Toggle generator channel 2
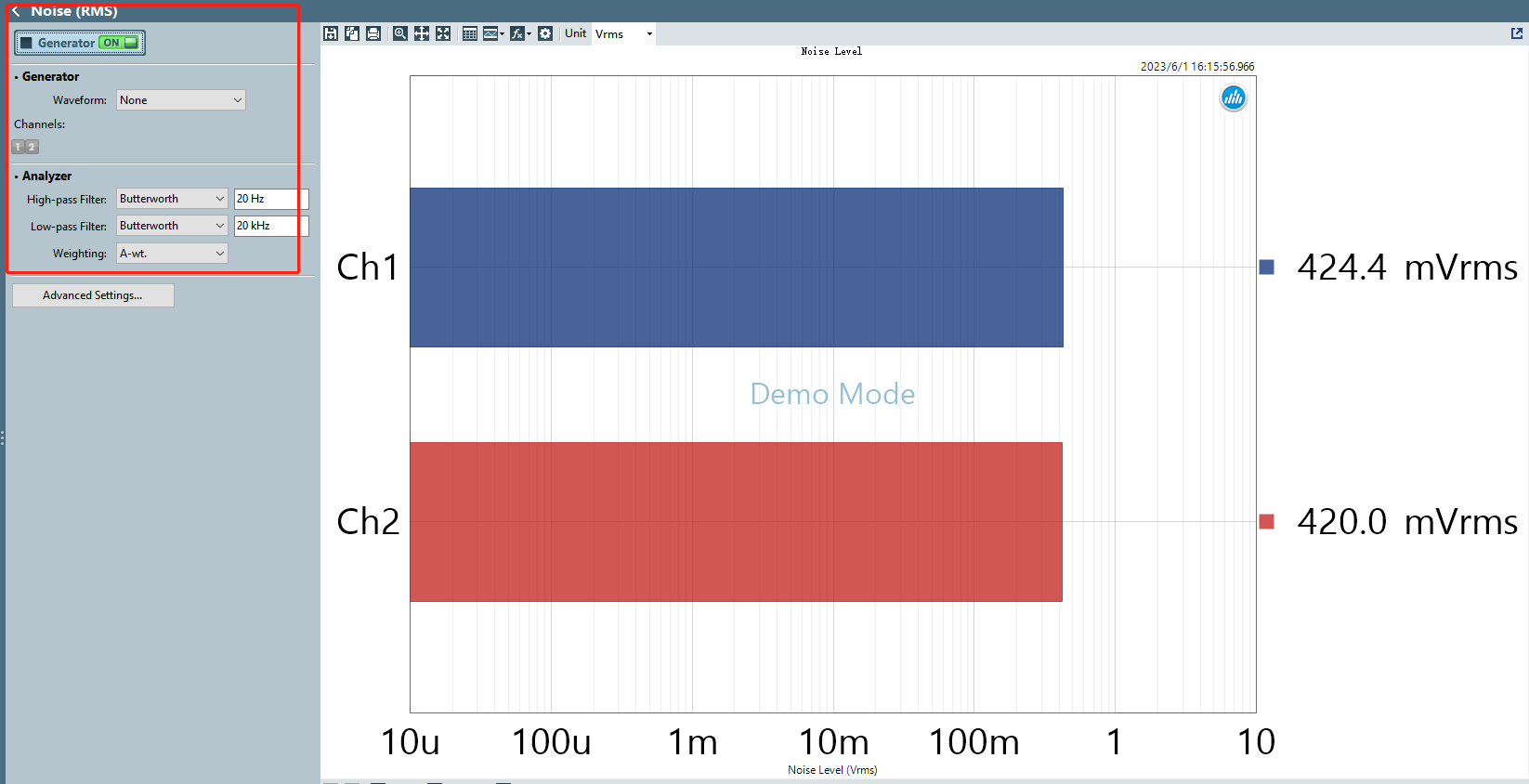This screenshot has width=1529, height=784. coord(32,147)
